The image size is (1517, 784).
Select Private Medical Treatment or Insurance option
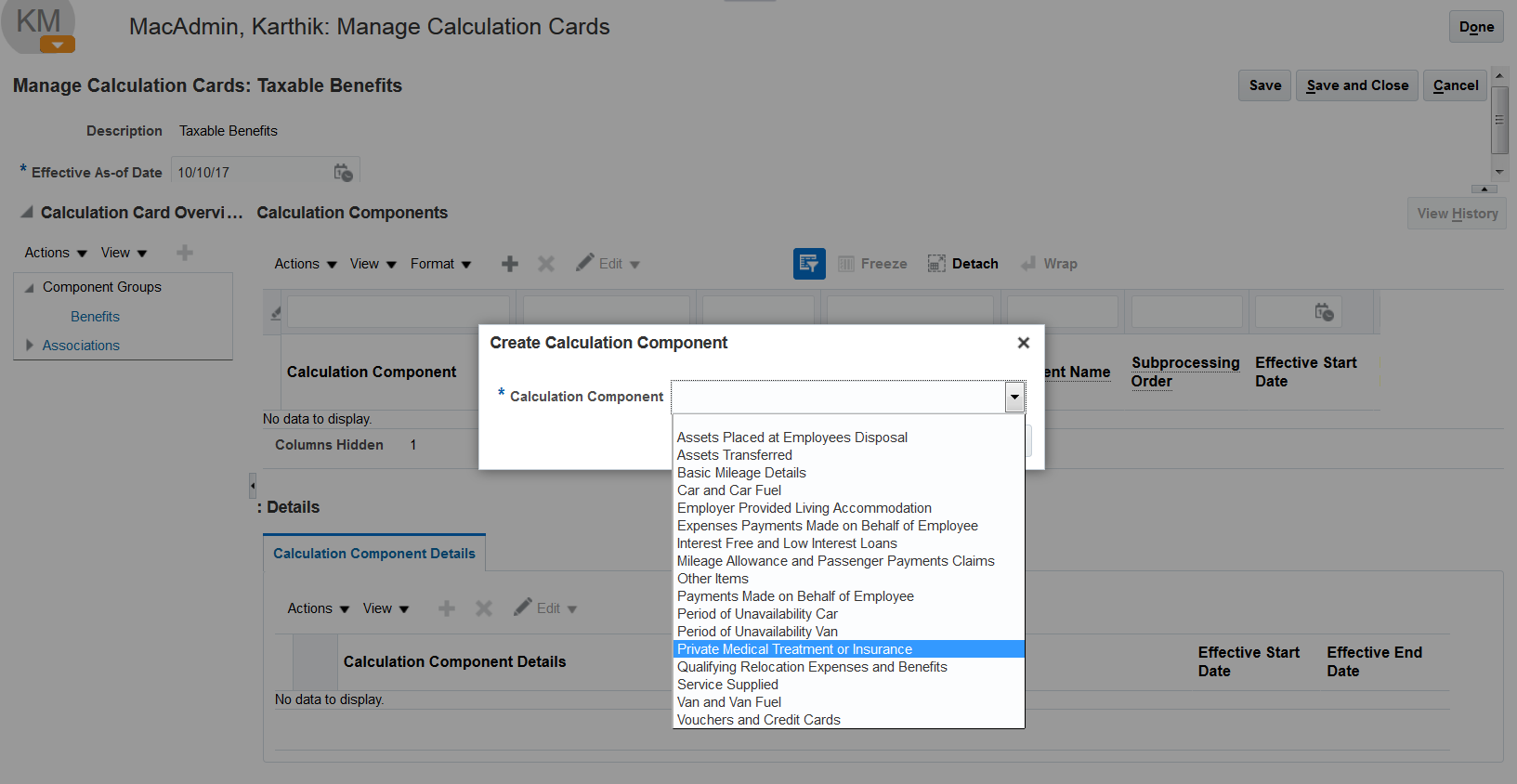pyautogui.click(x=794, y=649)
